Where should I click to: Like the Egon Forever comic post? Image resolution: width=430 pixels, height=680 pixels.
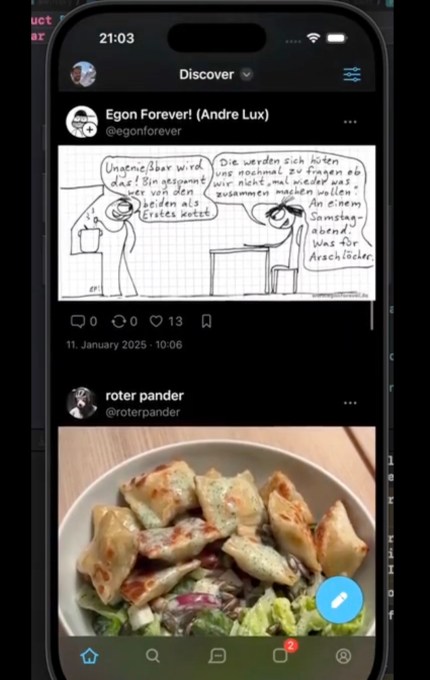click(156, 321)
